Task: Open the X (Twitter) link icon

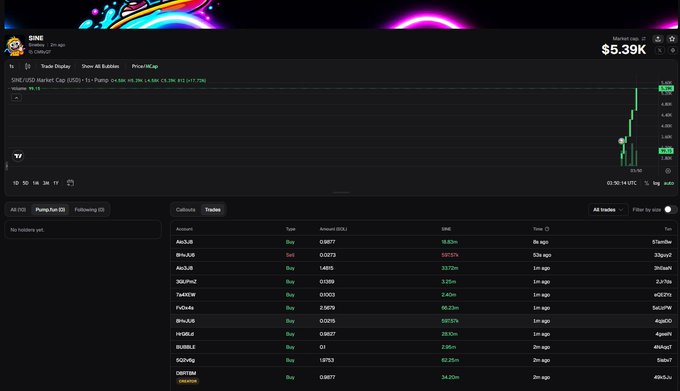Action: (660, 50)
